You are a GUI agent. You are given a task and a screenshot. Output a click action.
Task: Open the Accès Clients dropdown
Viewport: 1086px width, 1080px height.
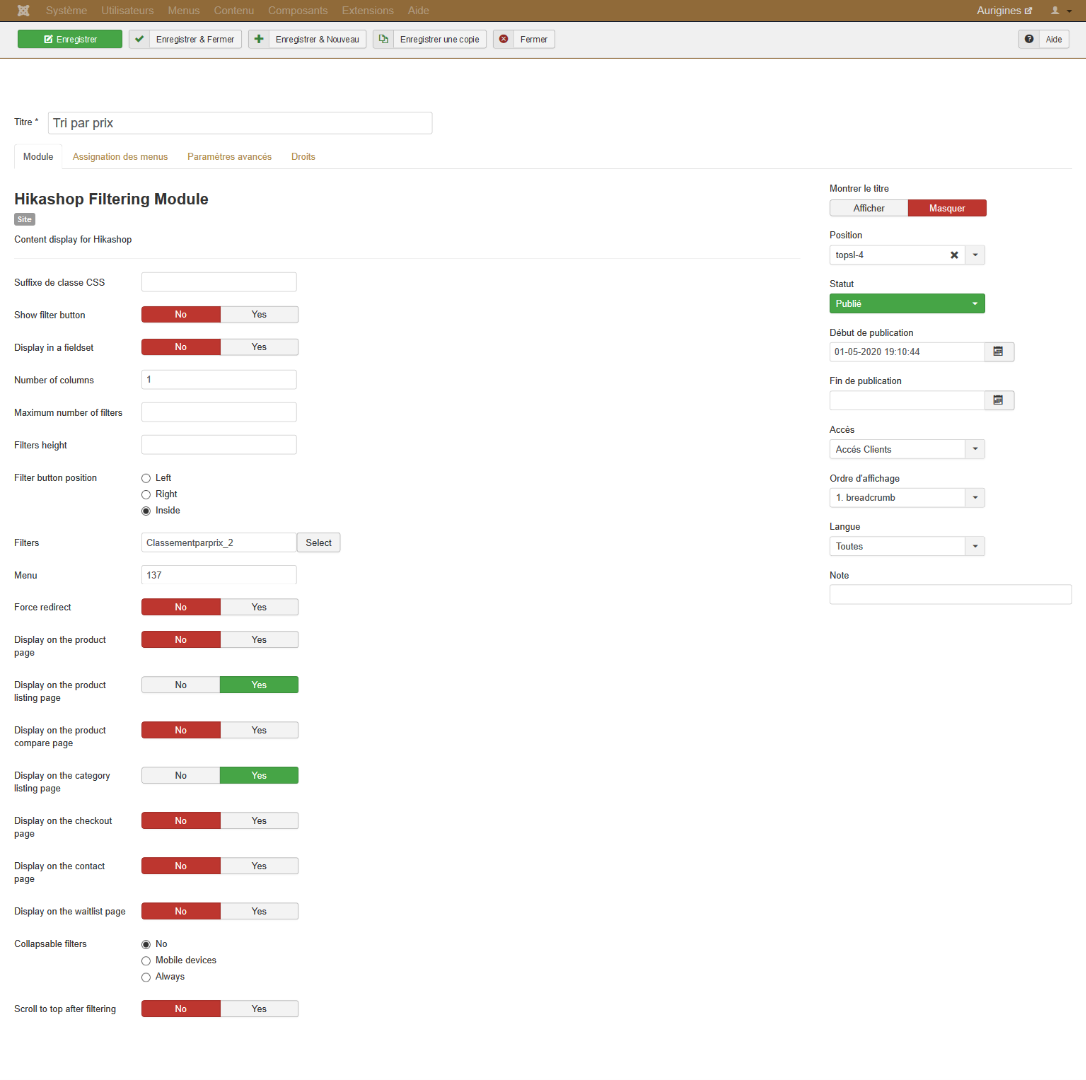point(907,449)
